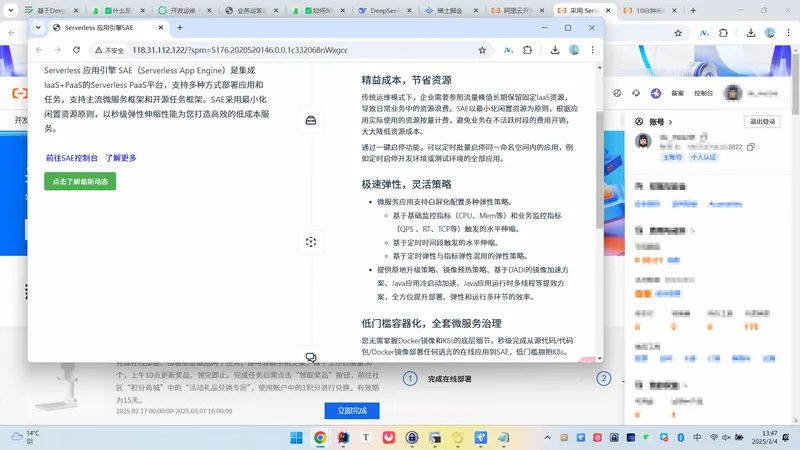
Task: Go forward in the SAE browser window
Action: 58,50
